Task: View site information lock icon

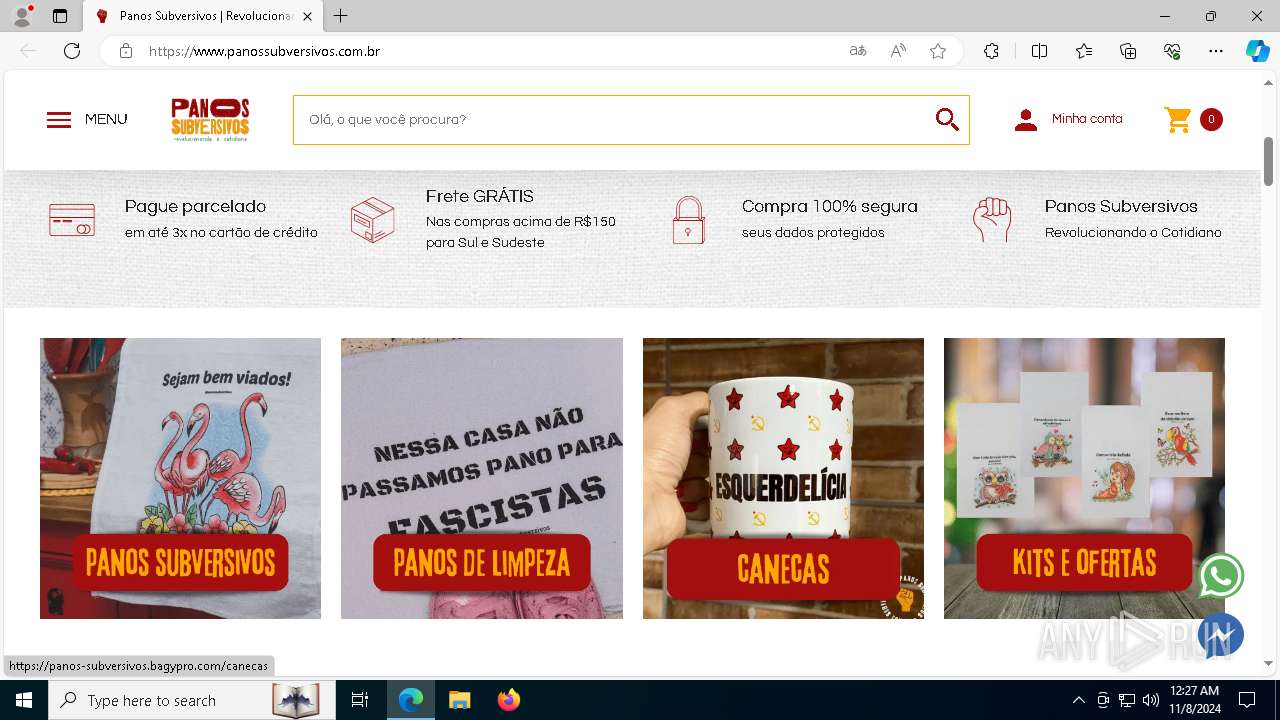Action: (x=126, y=51)
